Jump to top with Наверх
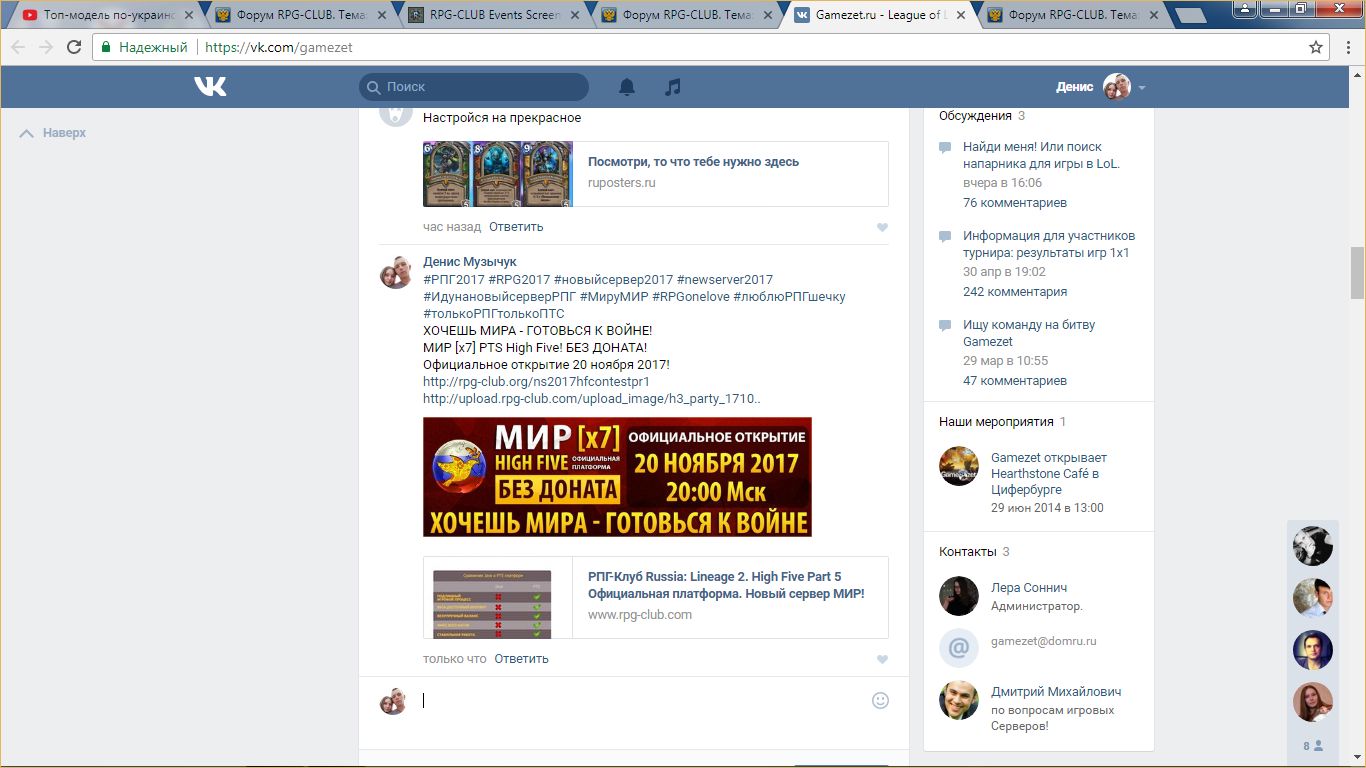 (53, 133)
